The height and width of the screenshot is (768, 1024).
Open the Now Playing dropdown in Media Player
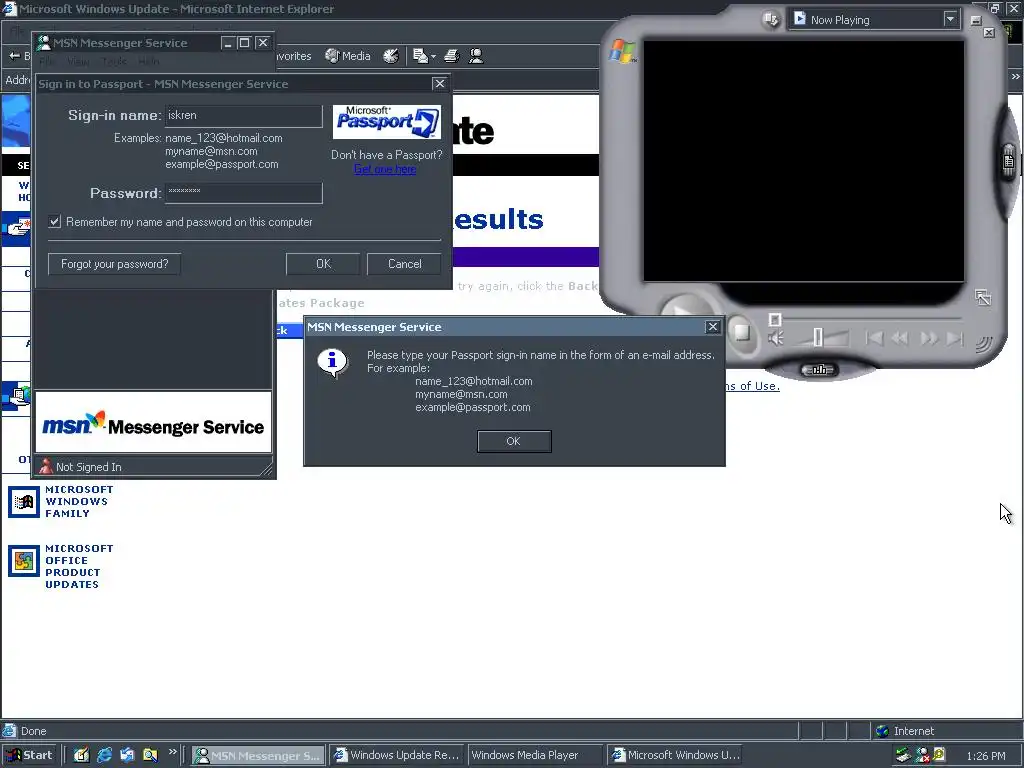[874, 20]
